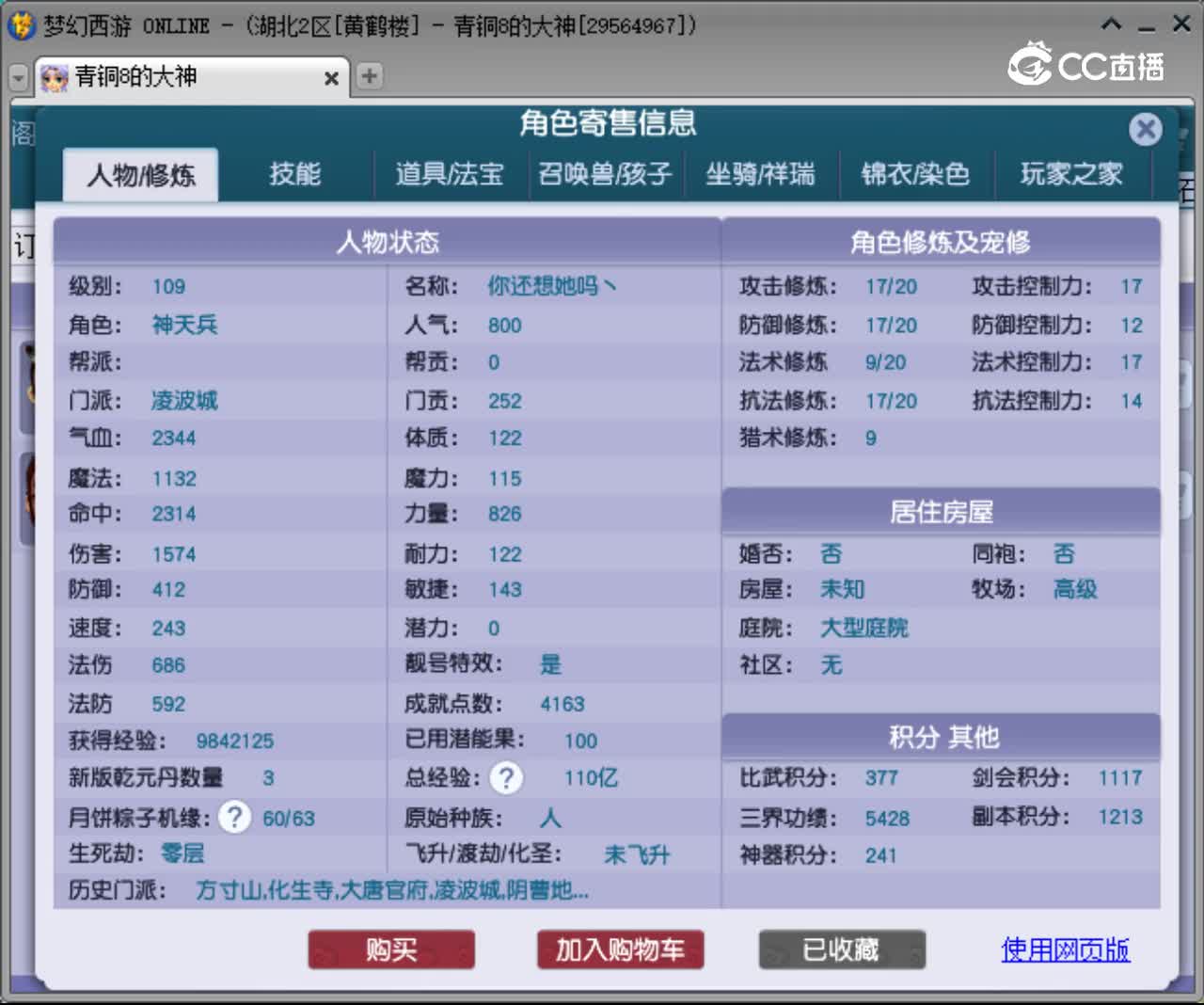Viewport: 1204px width, 1005px height.
Task: Click the 居住房屋 section header
Action: (x=941, y=512)
